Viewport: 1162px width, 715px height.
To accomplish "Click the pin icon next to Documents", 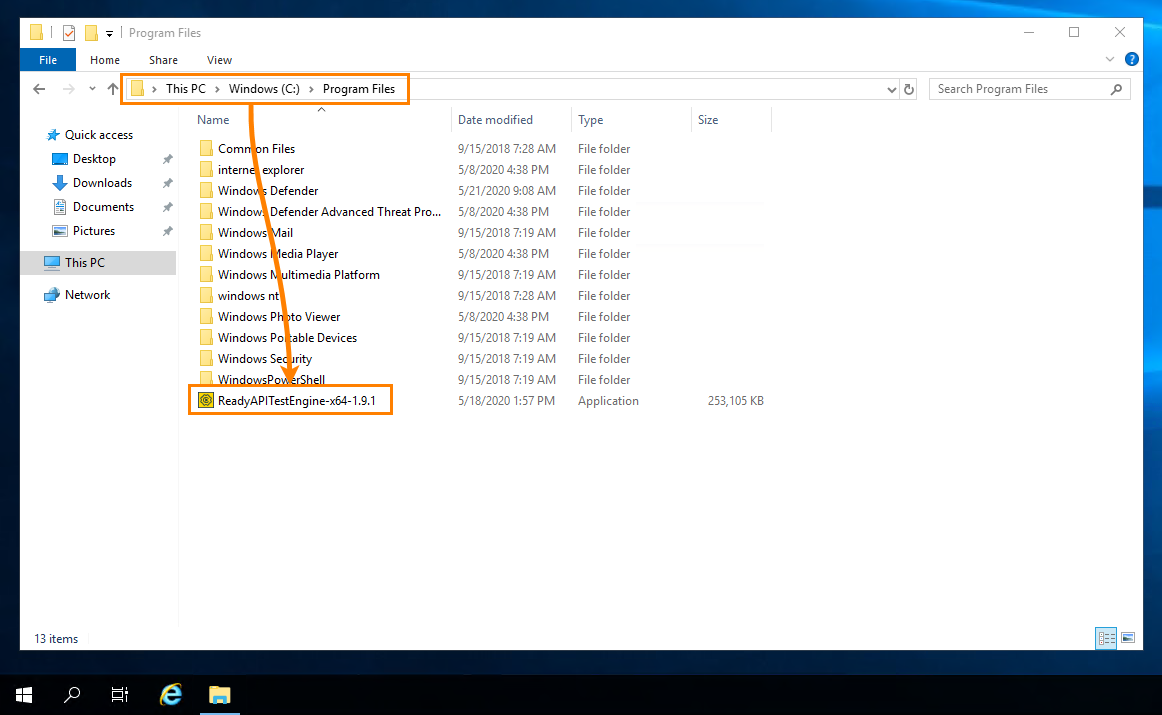I will click(167, 207).
